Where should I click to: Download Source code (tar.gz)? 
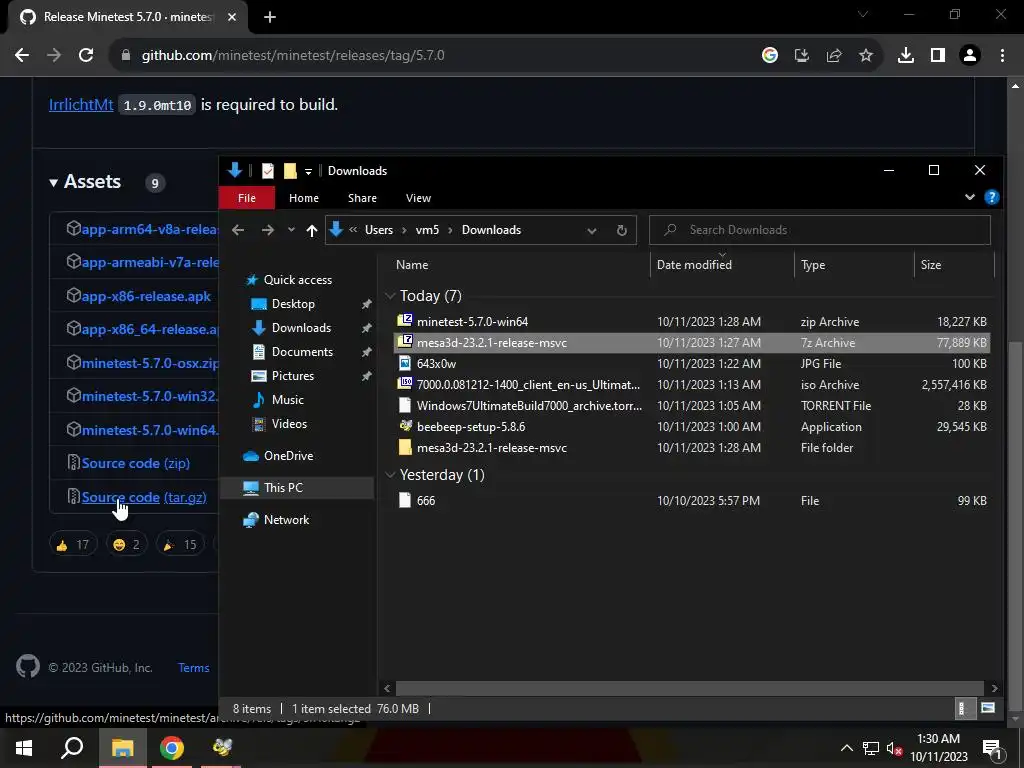pyautogui.click(x=144, y=497)
